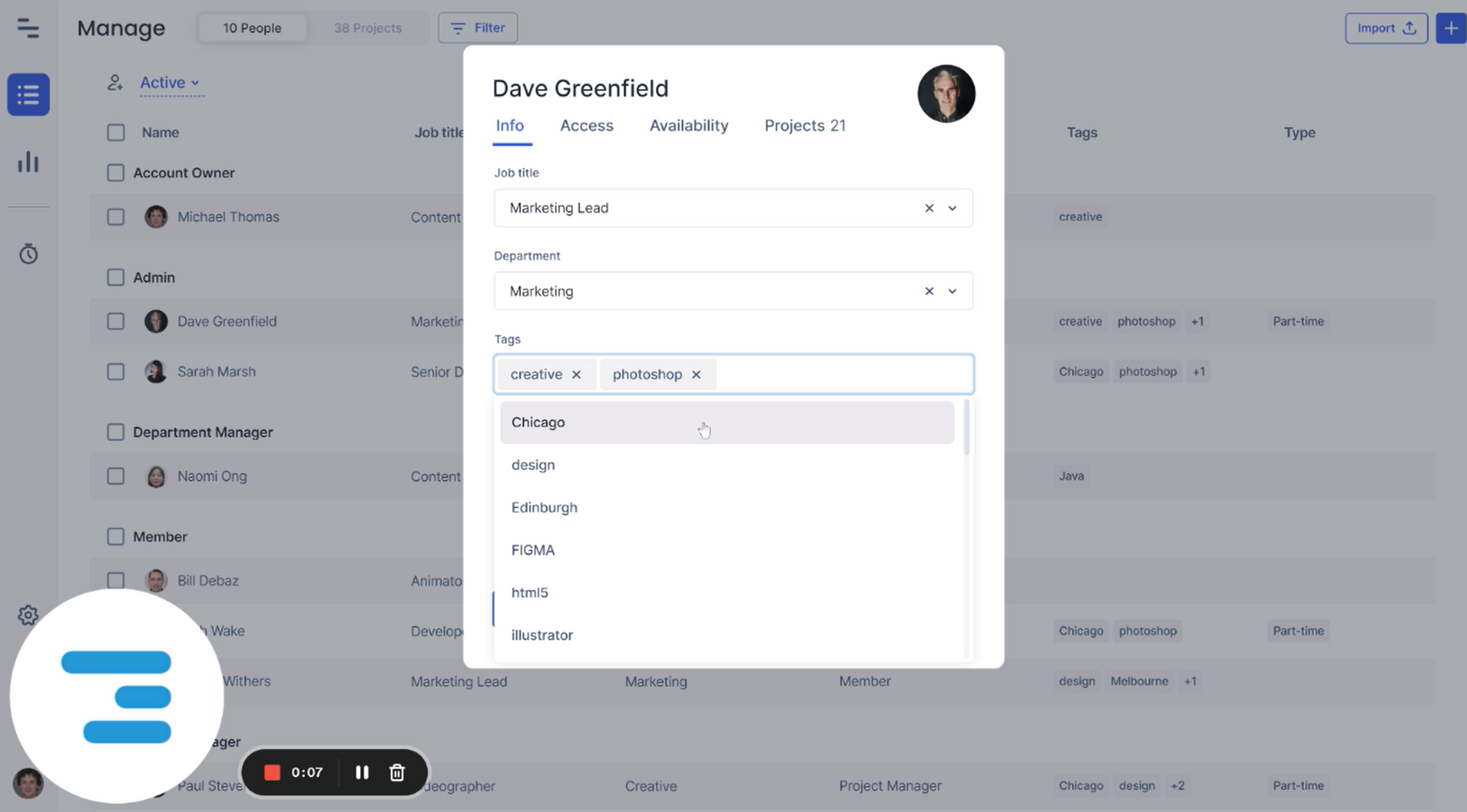Open the Access tab
Viewport: 1467px width, 812px height.
click(x=586, y=125)
